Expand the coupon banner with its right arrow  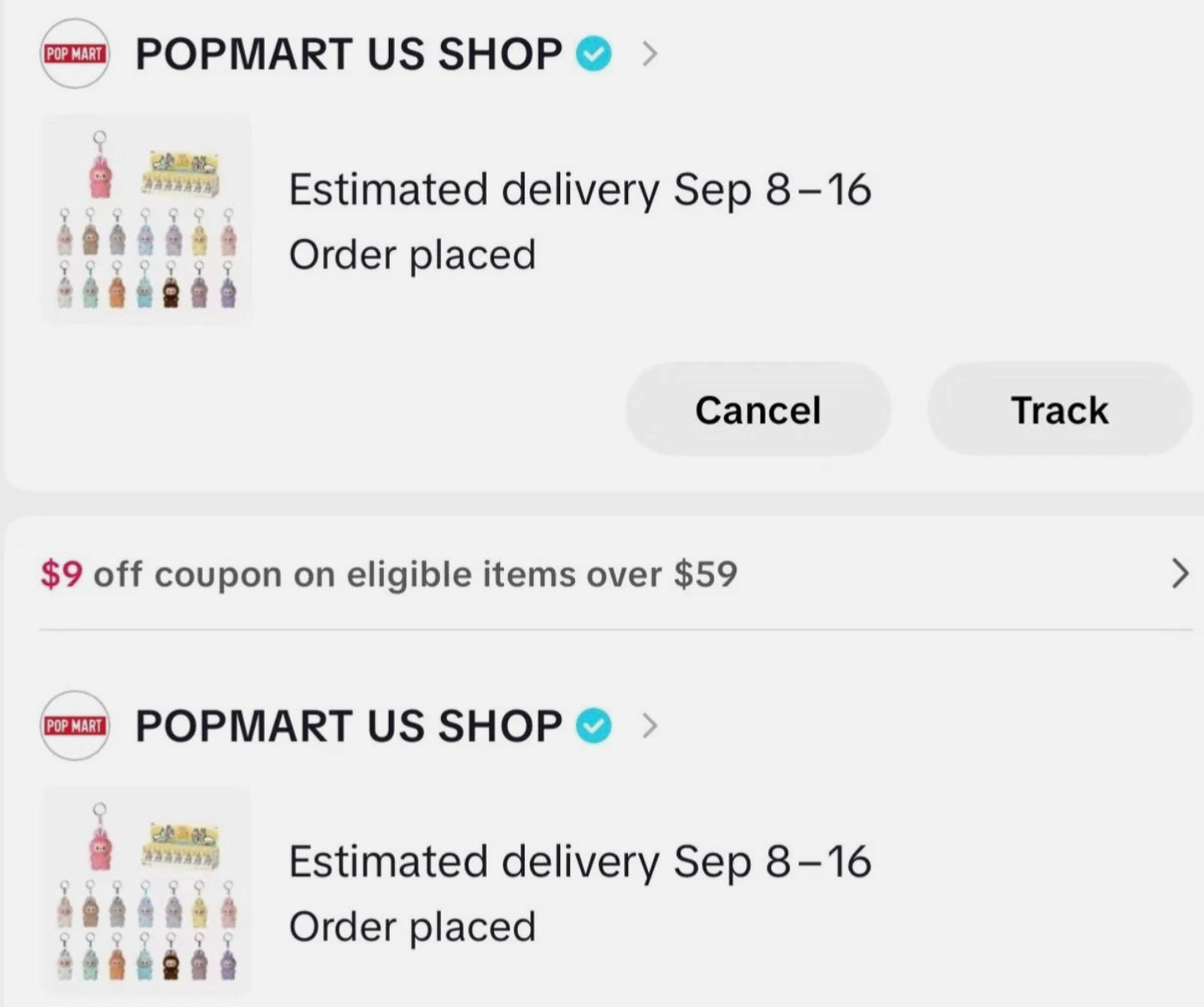[1179, 574]
